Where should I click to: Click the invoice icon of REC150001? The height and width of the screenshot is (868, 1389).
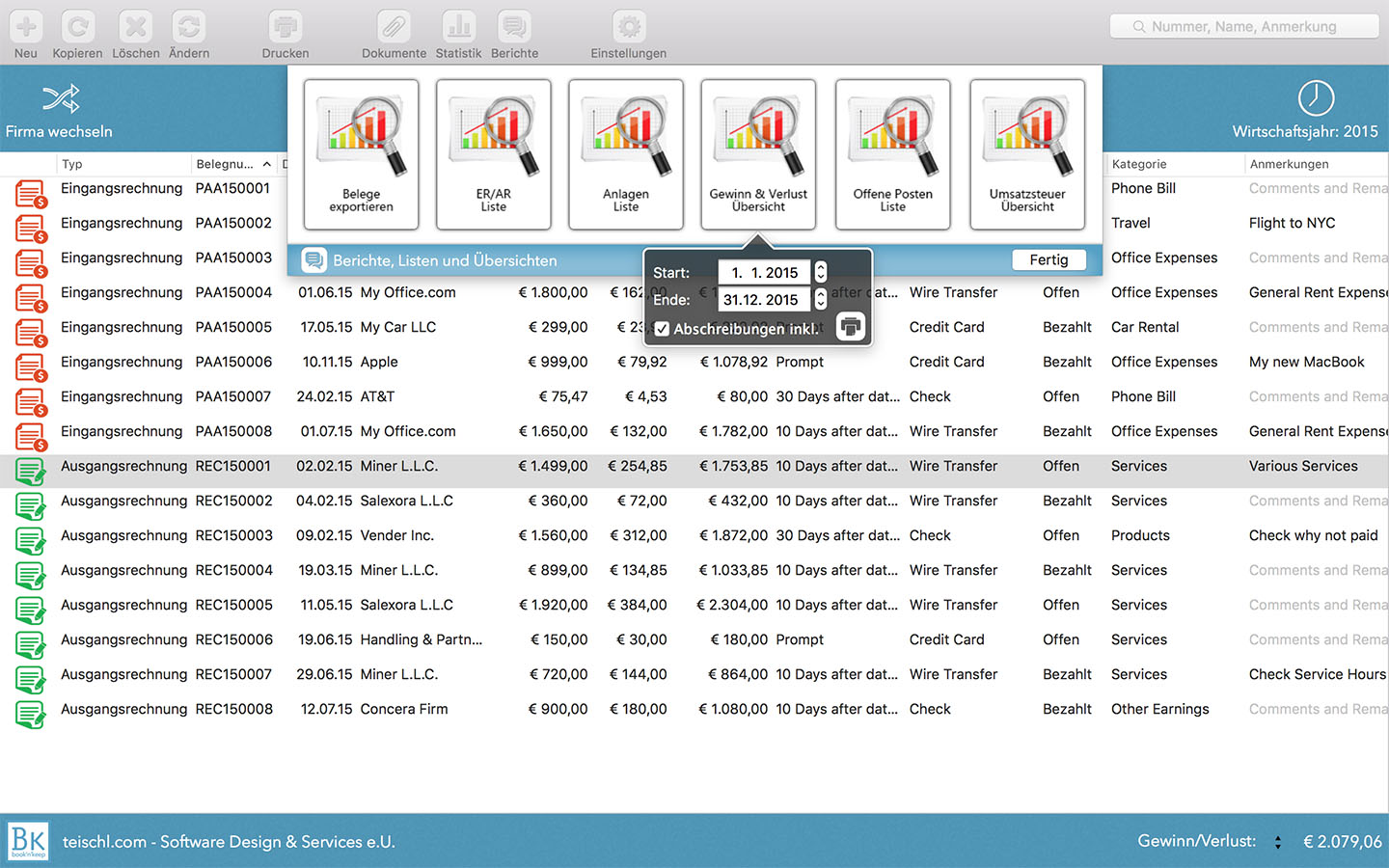pos(31,472)
